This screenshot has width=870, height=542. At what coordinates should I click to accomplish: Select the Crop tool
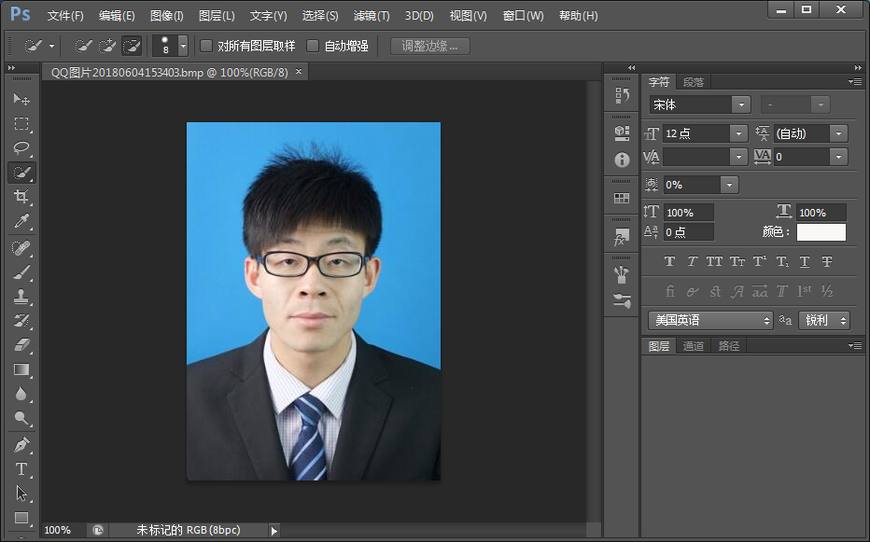tap(21, 197)
